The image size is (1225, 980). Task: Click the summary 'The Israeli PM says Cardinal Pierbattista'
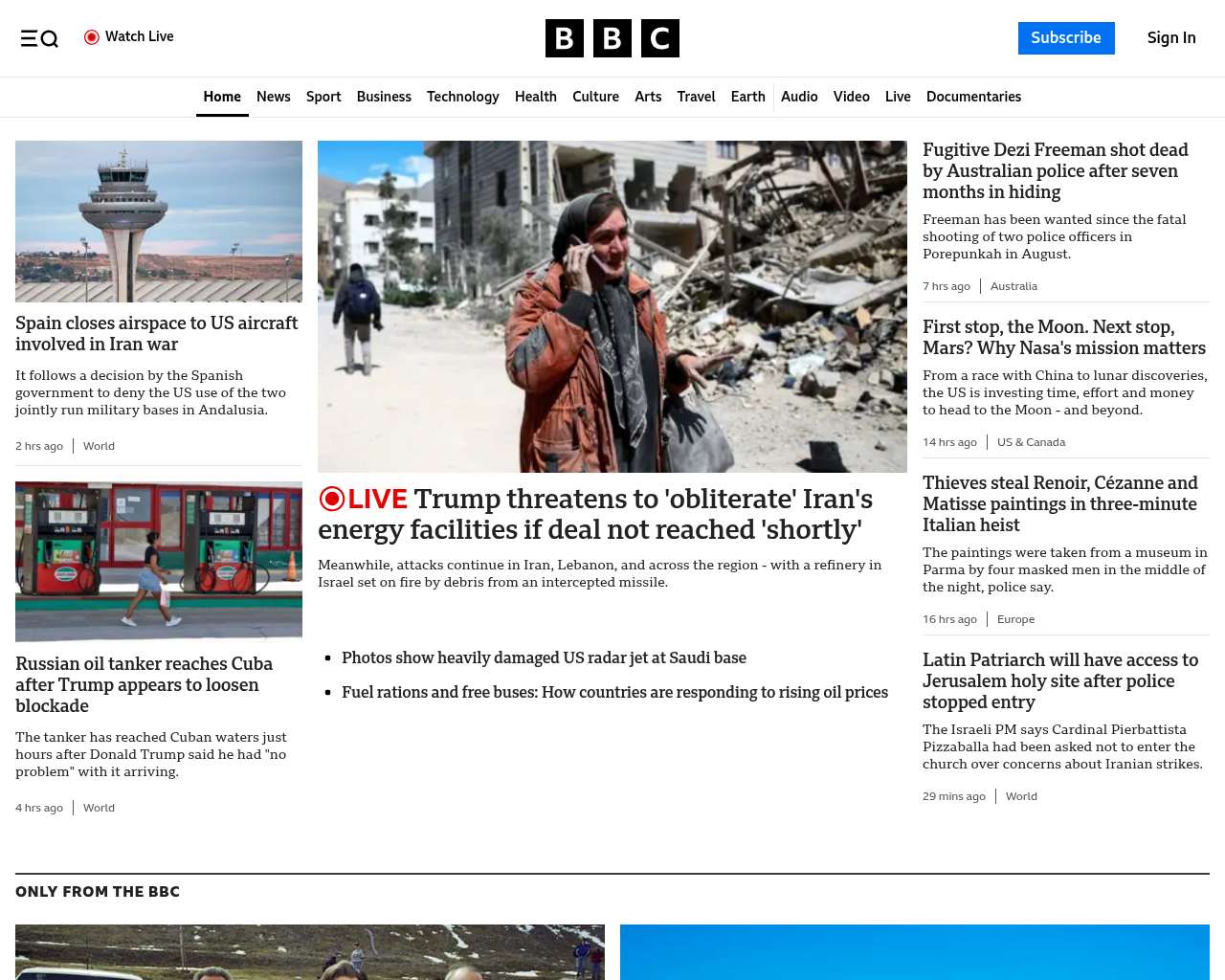pyautogui.click(x=1062, y=746)
